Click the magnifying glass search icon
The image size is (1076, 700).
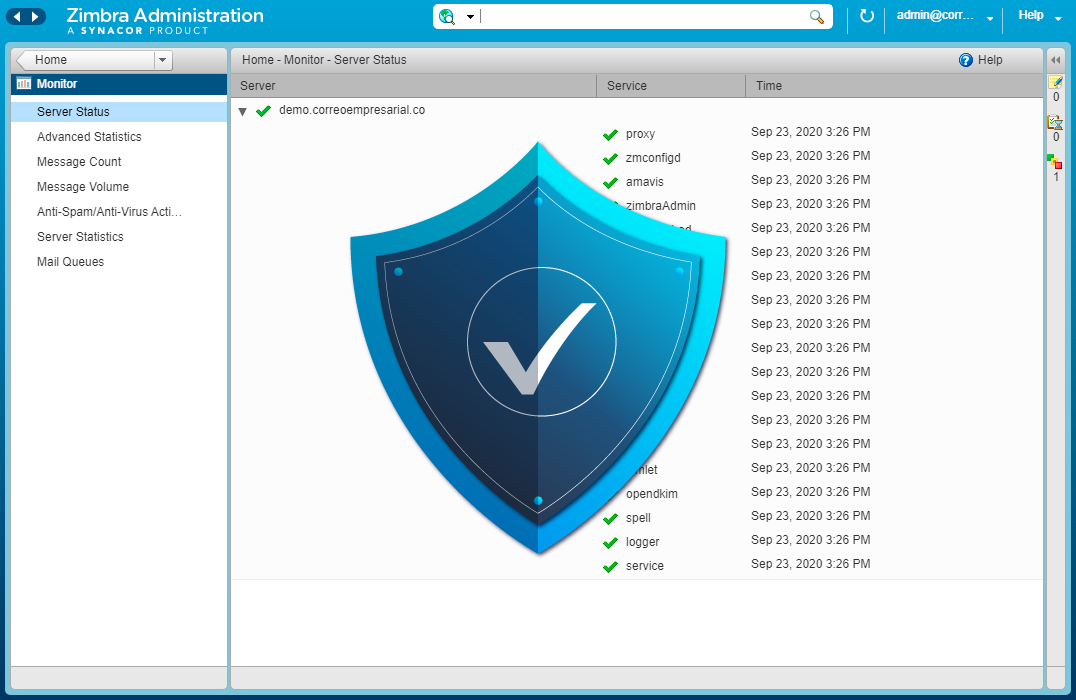coord(817,16)
